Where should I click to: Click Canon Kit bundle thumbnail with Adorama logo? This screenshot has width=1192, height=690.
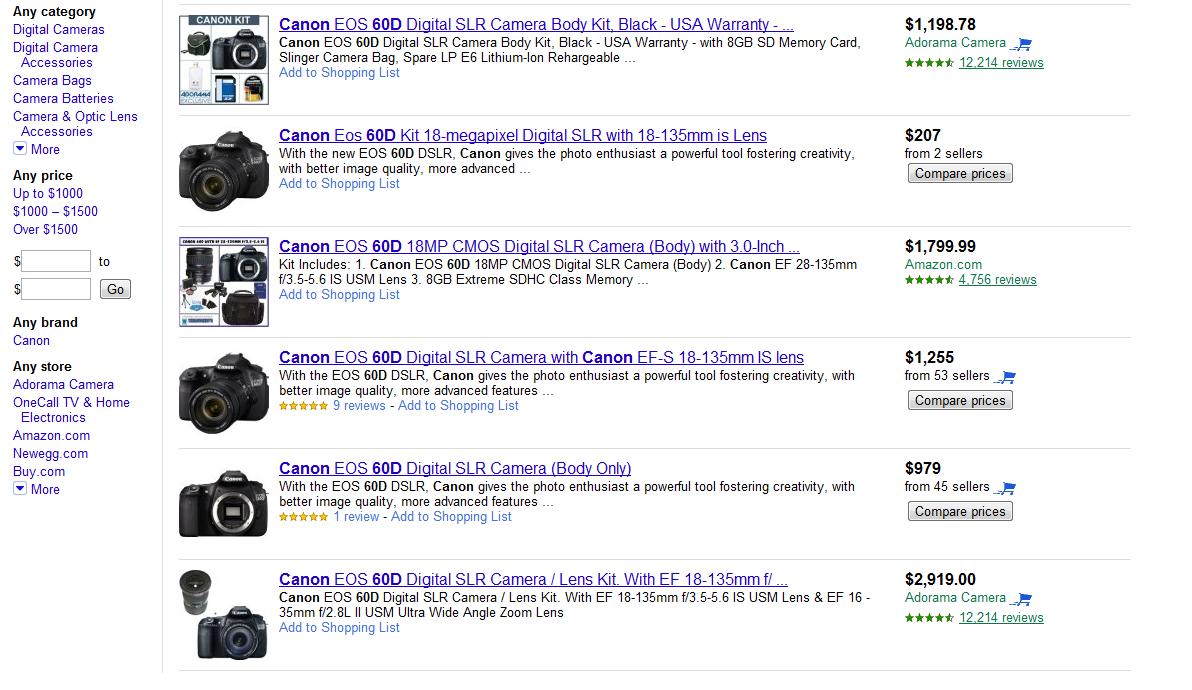(224, 60)
